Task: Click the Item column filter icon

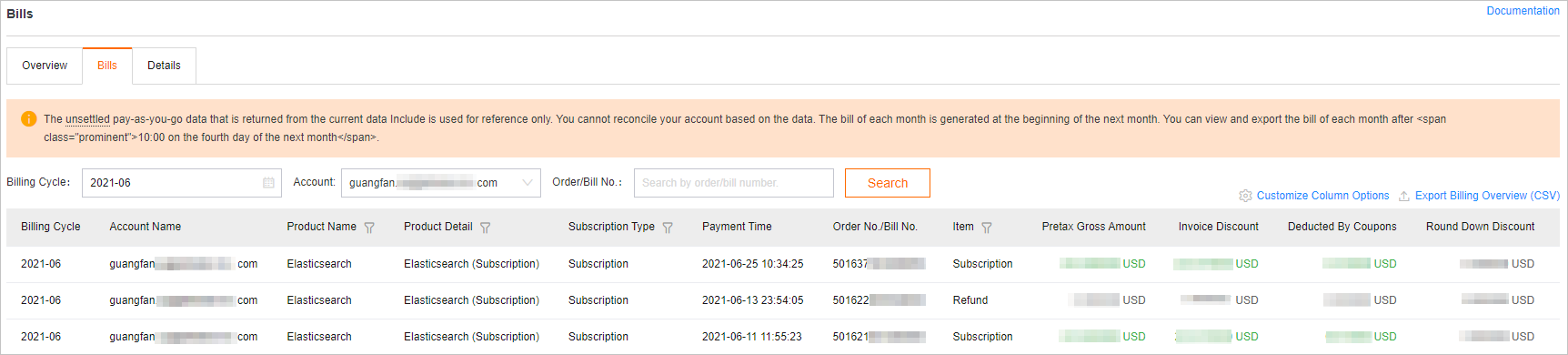Action: [987, 228]
